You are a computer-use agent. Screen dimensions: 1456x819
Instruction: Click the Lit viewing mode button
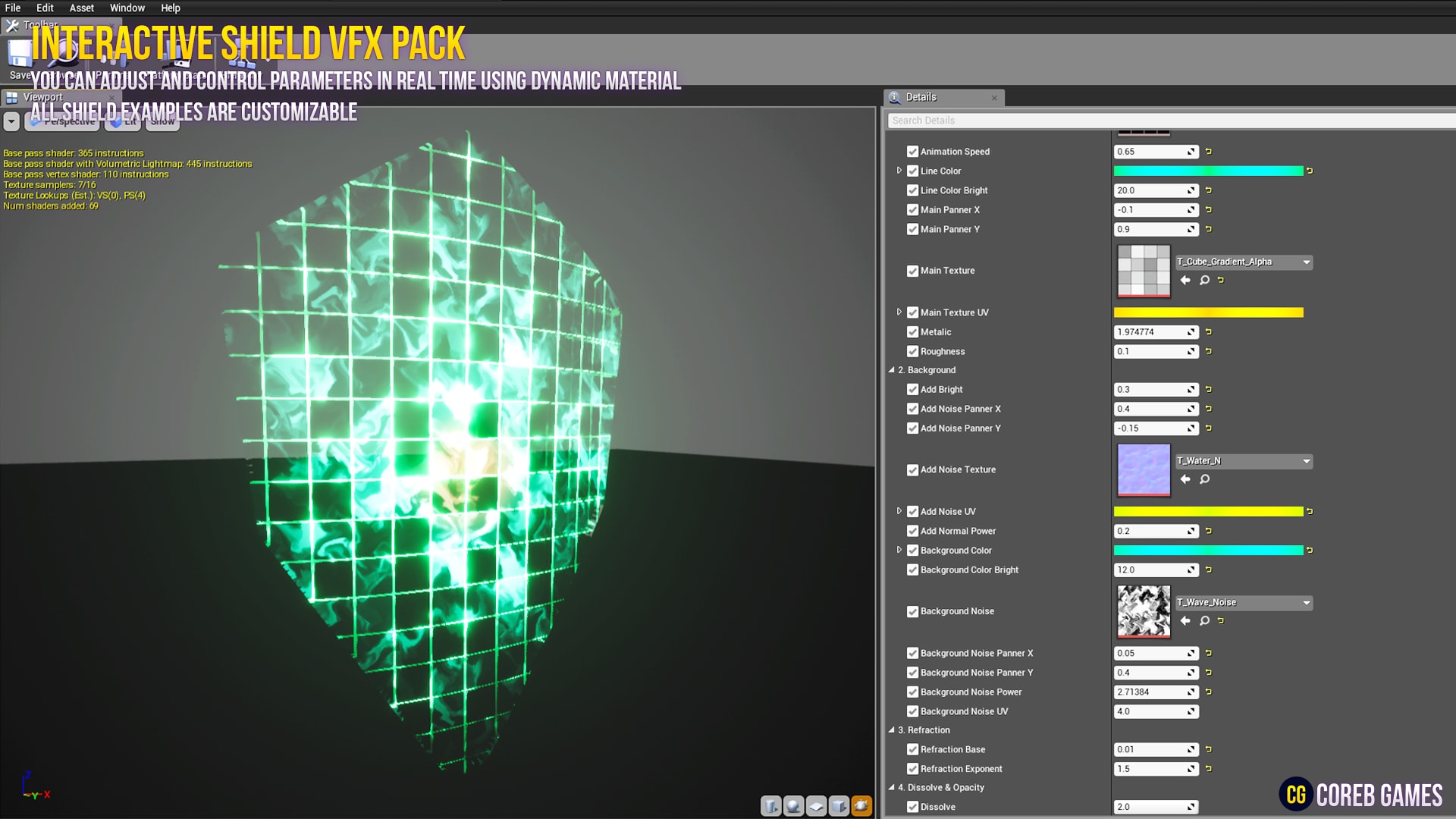tap(122, 121)
